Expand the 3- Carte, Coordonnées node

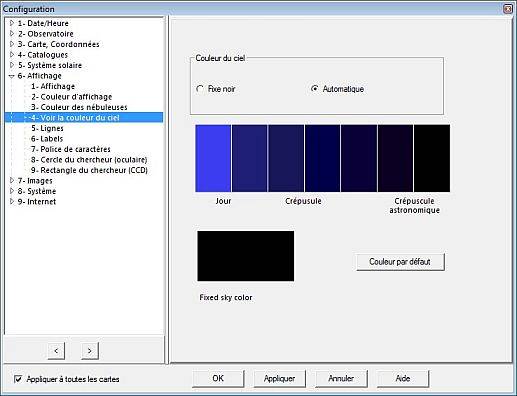(x=12, y=44)
